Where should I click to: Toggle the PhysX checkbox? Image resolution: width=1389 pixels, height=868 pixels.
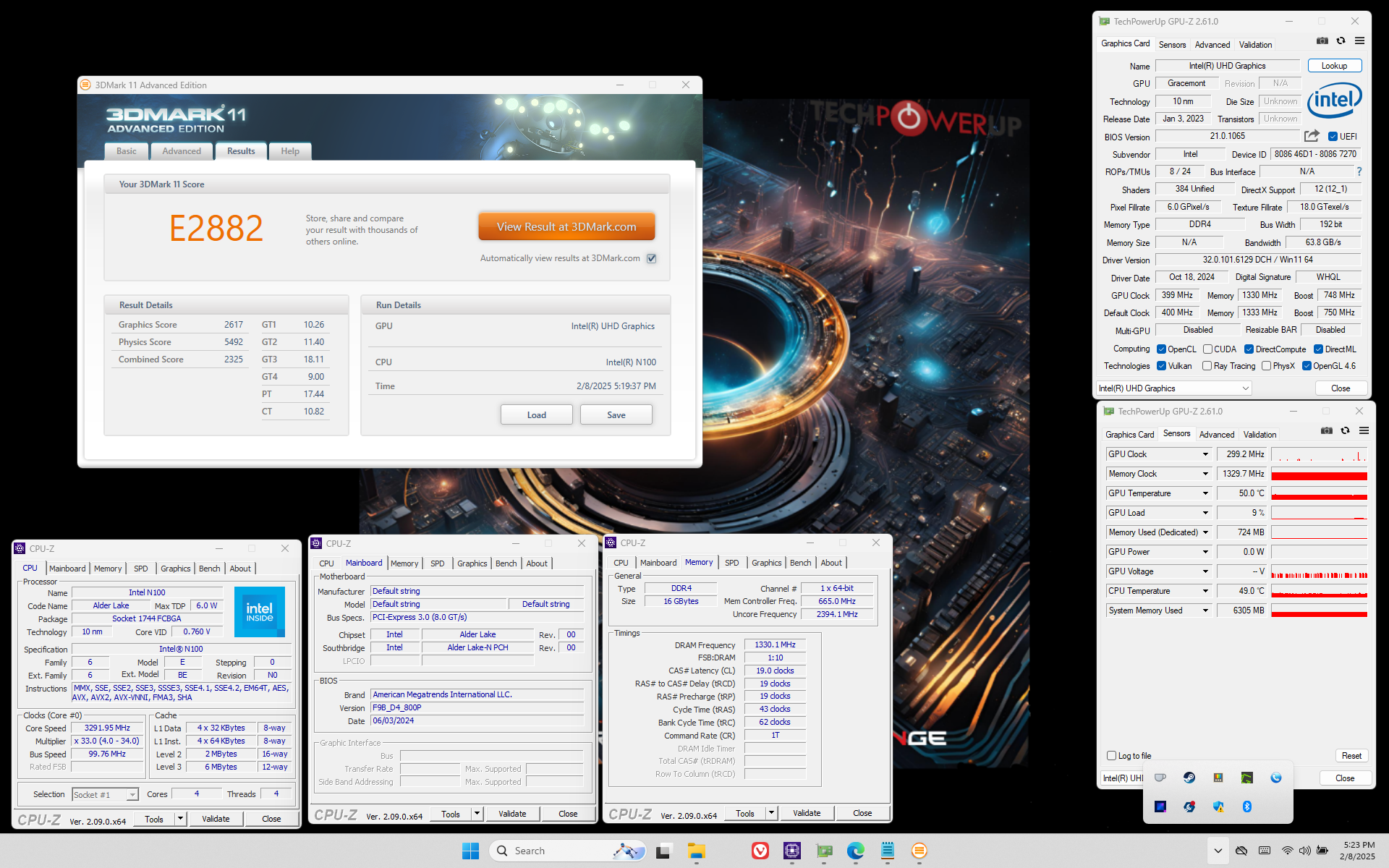click(1266, 366)
